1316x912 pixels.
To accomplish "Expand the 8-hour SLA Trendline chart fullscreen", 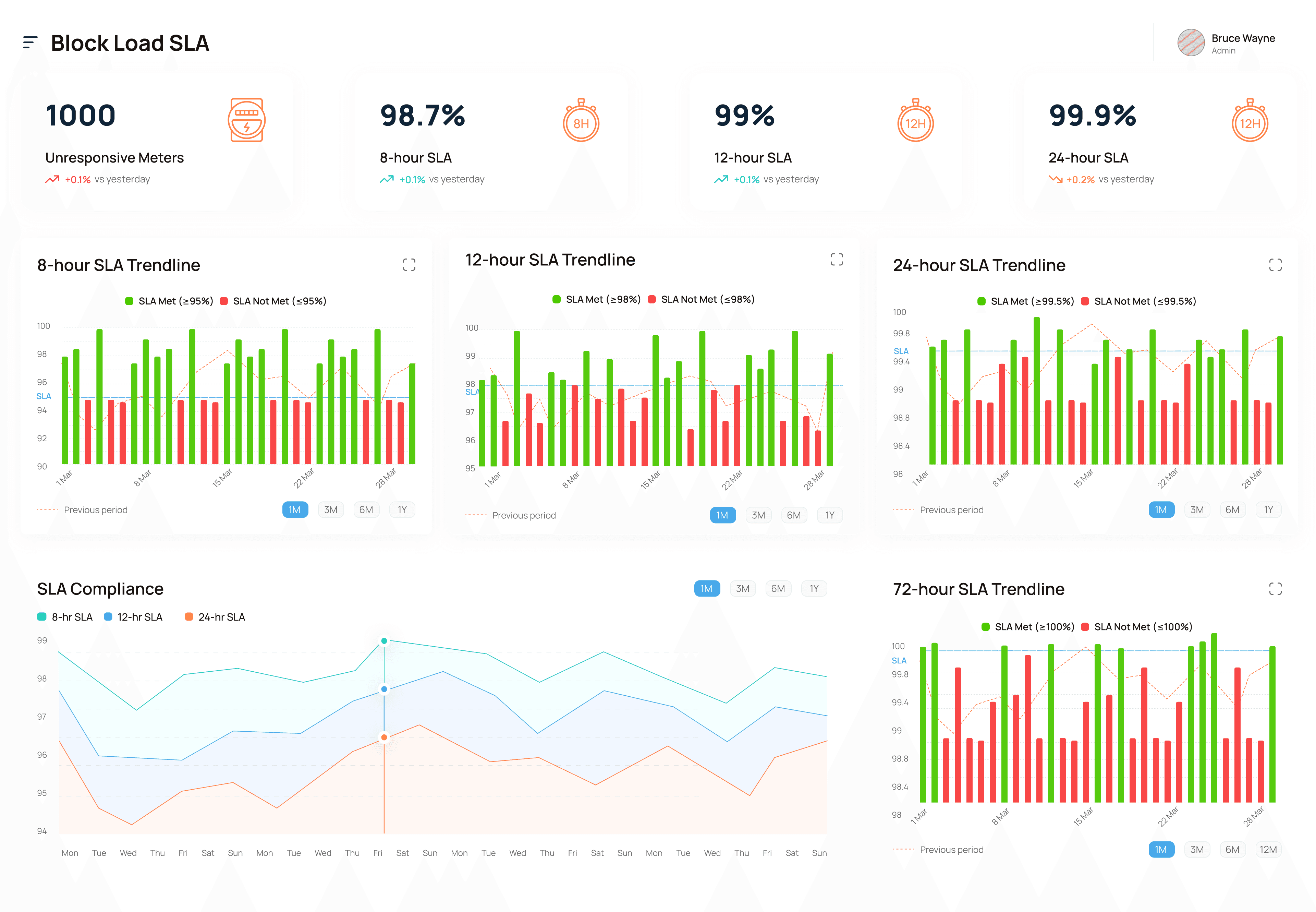I will [409, 265].
